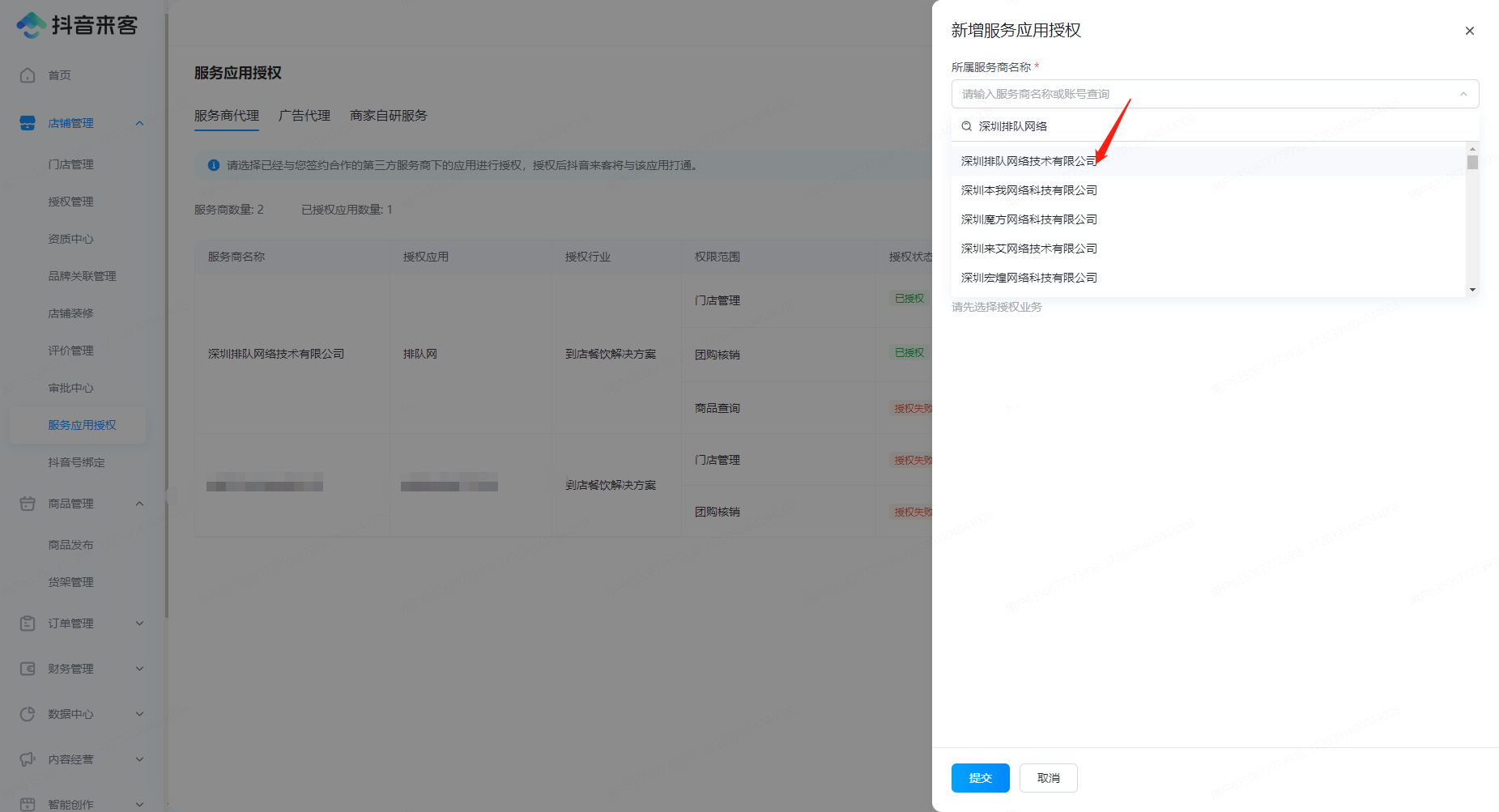
Task: Click the blue info icon in notice banner
Action: 214,165
